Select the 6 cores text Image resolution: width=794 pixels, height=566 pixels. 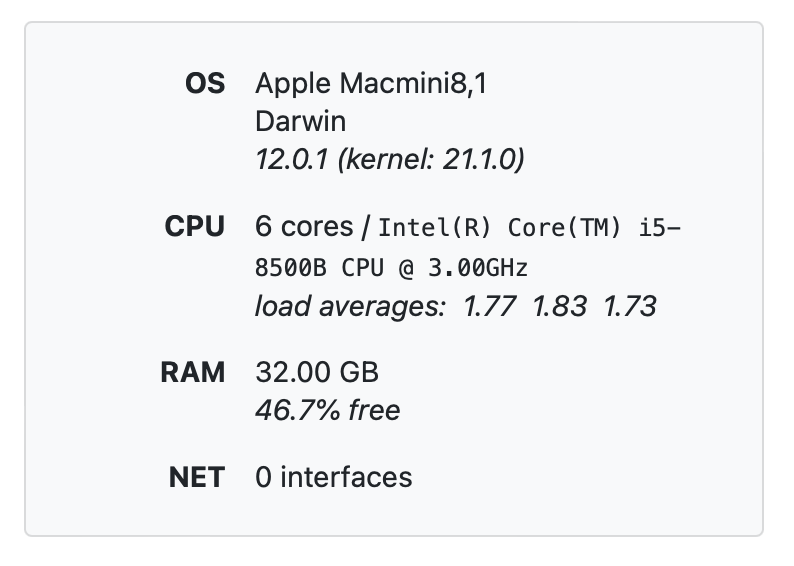[304, 227]
